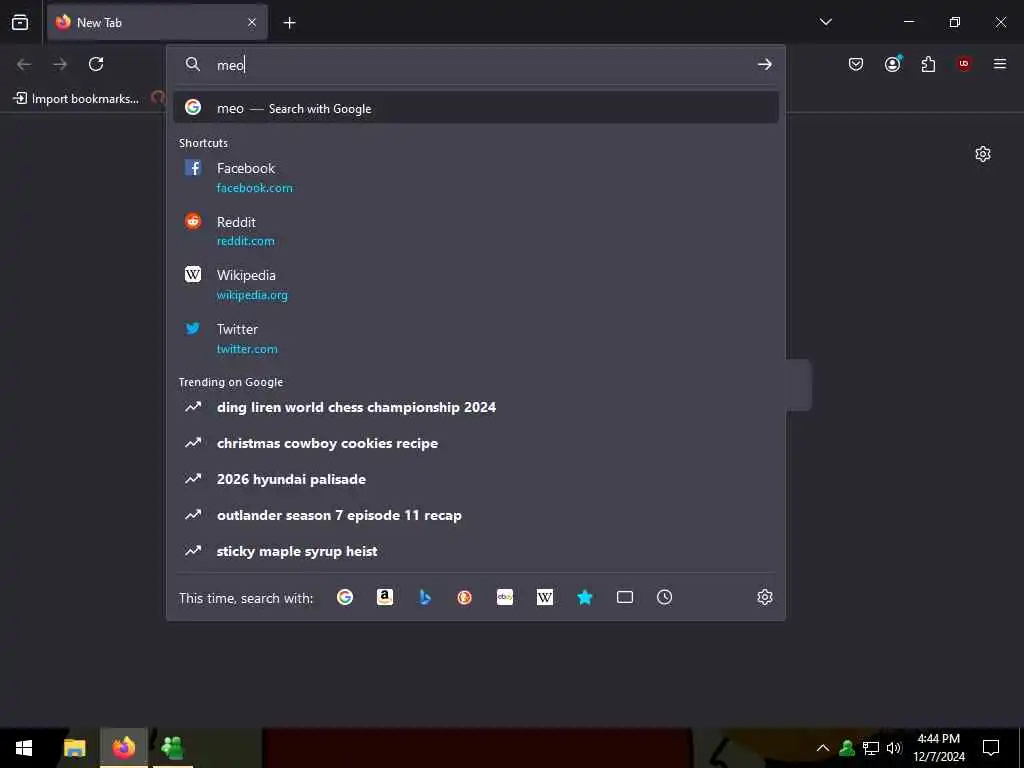
Task: Open Wikipedia shortcut suggestion
Action: pos(476,285)
